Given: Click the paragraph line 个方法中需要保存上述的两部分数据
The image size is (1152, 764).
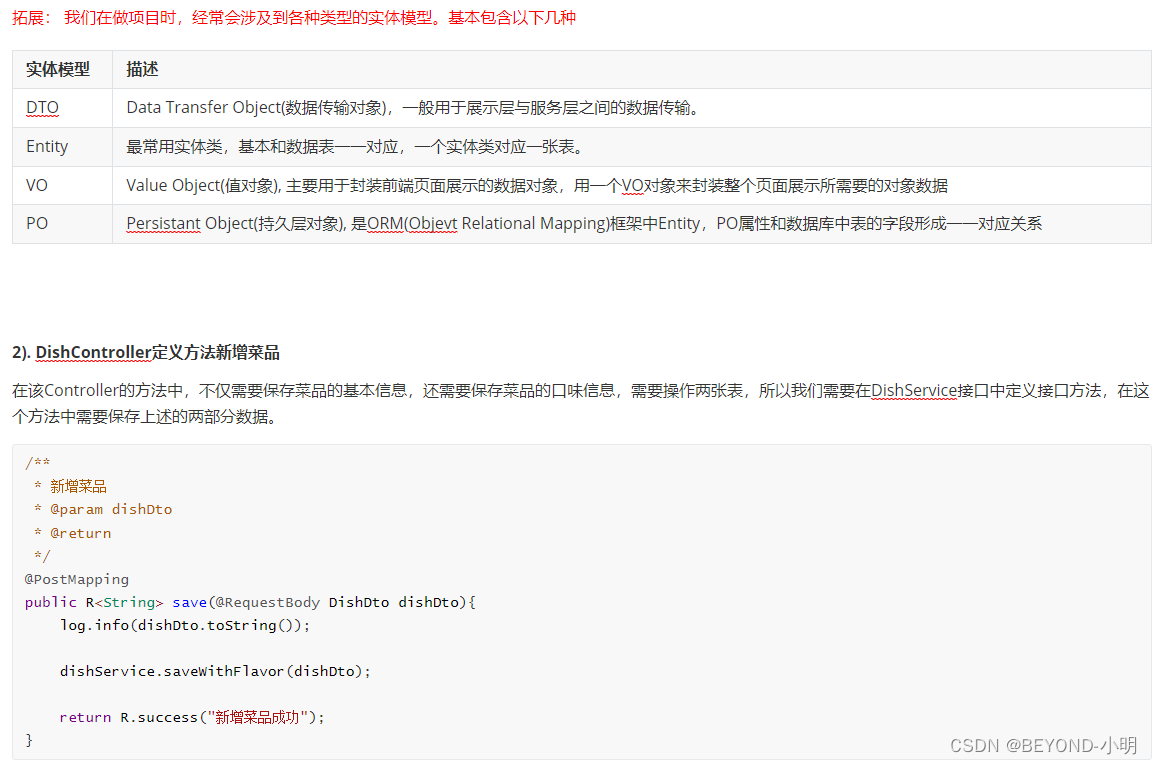Looking at the screenshot, I should tap(145, 417).
